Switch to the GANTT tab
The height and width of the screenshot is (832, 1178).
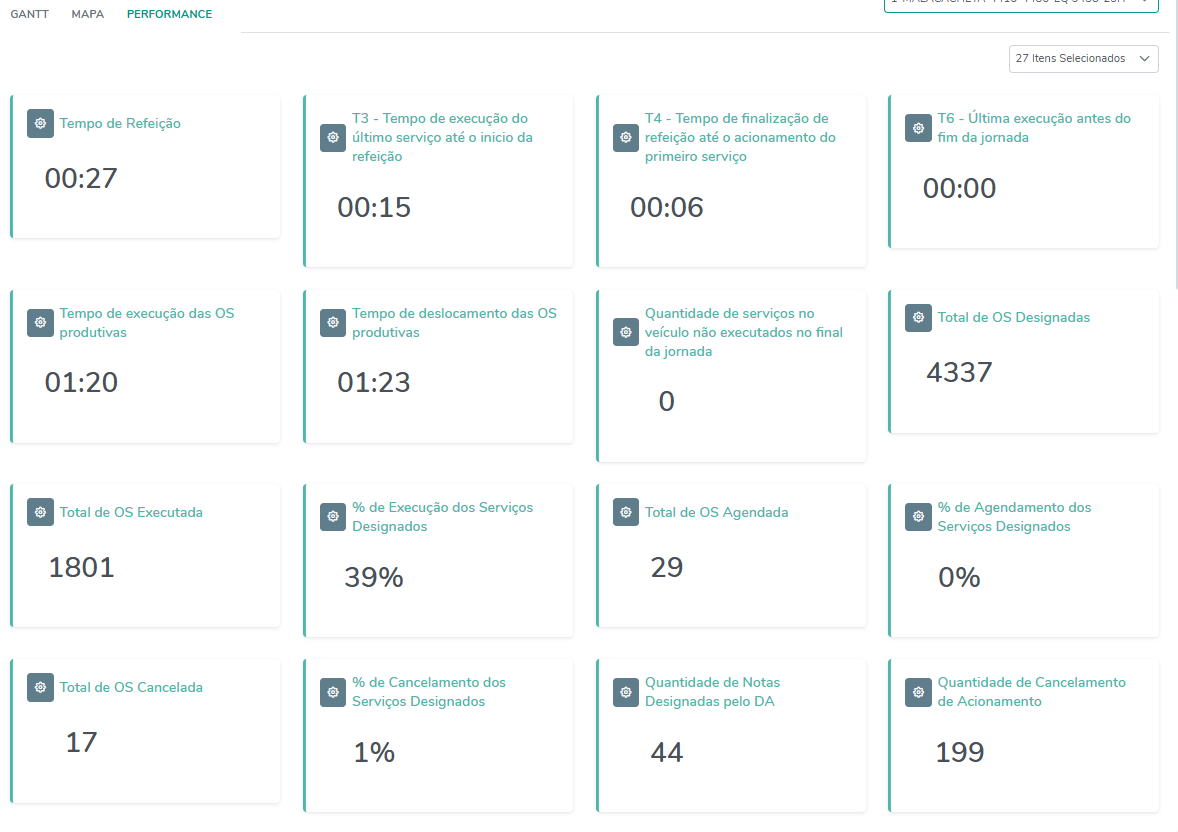[x=29, y=15]
